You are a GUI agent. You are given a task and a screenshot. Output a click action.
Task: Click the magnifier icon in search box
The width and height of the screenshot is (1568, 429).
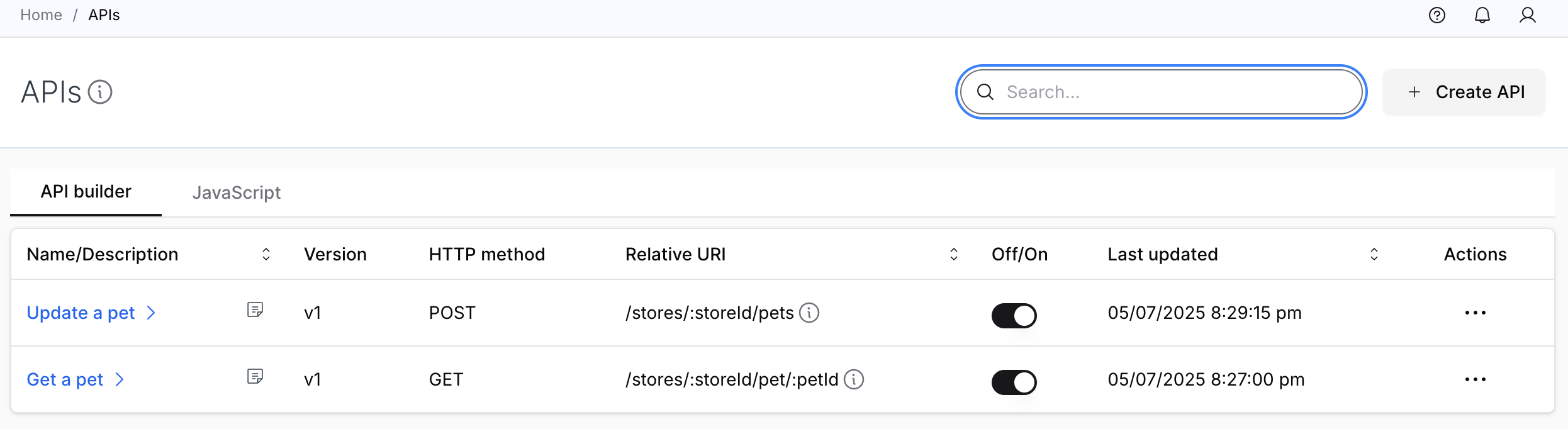click(x=985, y=92)
